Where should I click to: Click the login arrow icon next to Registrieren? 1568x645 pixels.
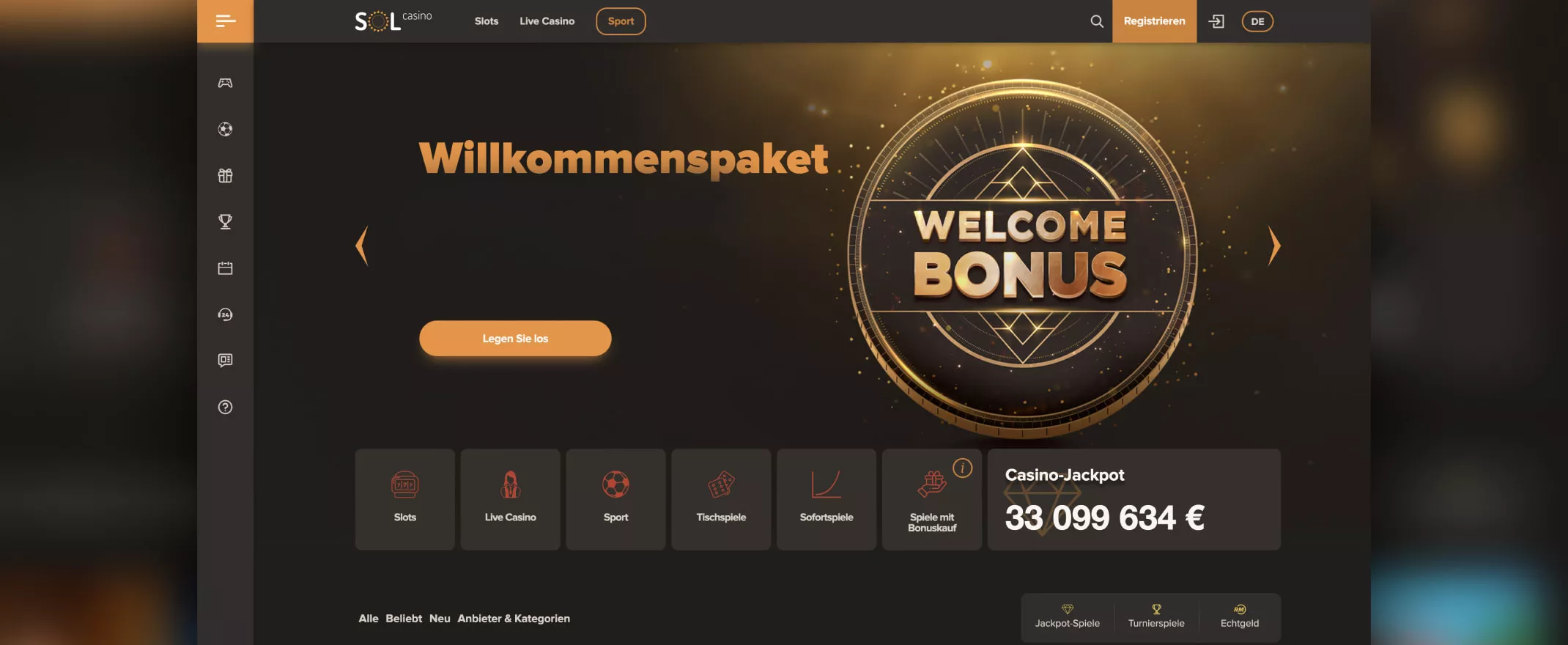[1216, 21]
